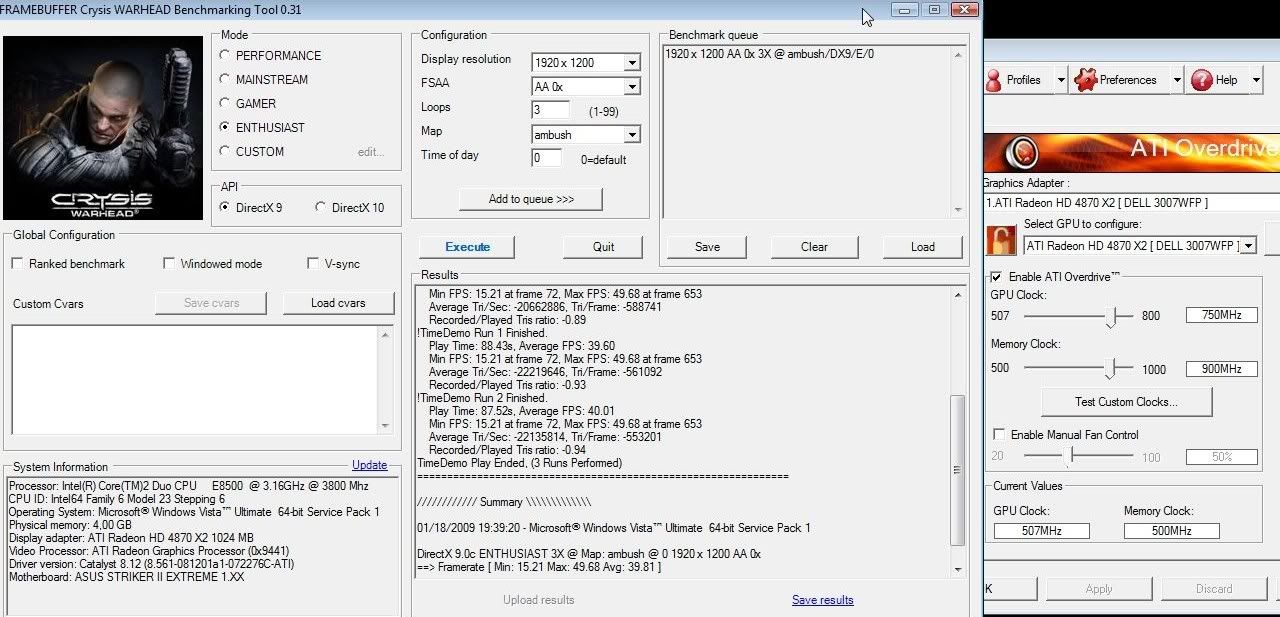Viewport: 1280px width, 617px height.
Task: Select MAINSTREAM mode
Action: coord(224,80)
